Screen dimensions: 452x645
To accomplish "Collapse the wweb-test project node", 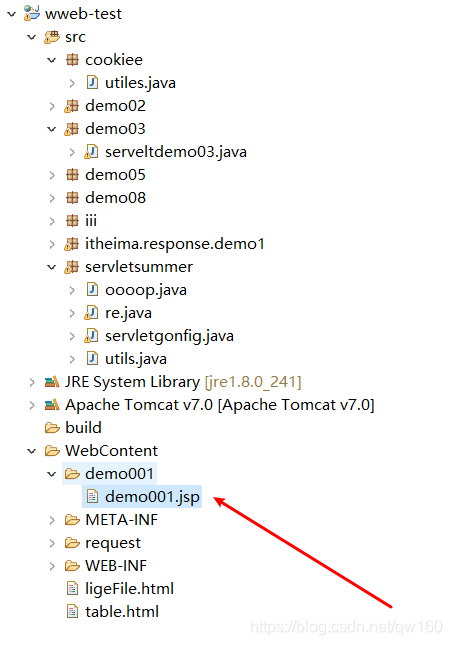I will click(x=12, y=14).
